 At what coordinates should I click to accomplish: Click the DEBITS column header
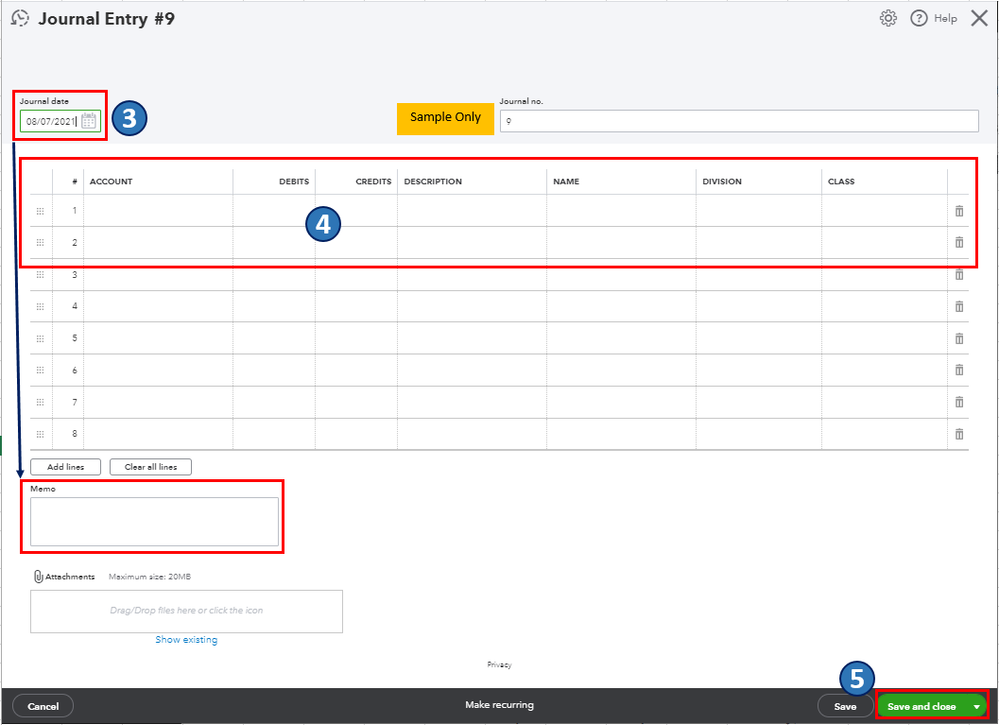294,182
